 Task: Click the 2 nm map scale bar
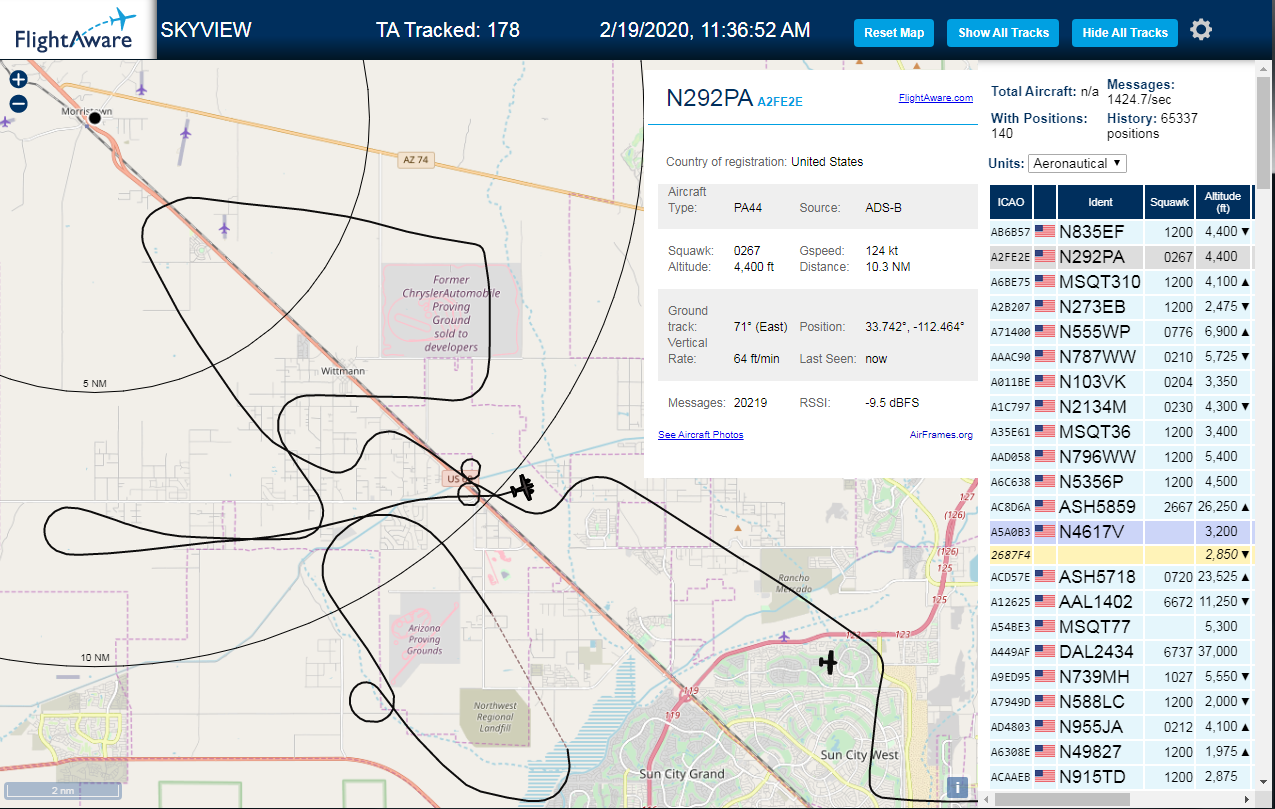click(62, 790)
